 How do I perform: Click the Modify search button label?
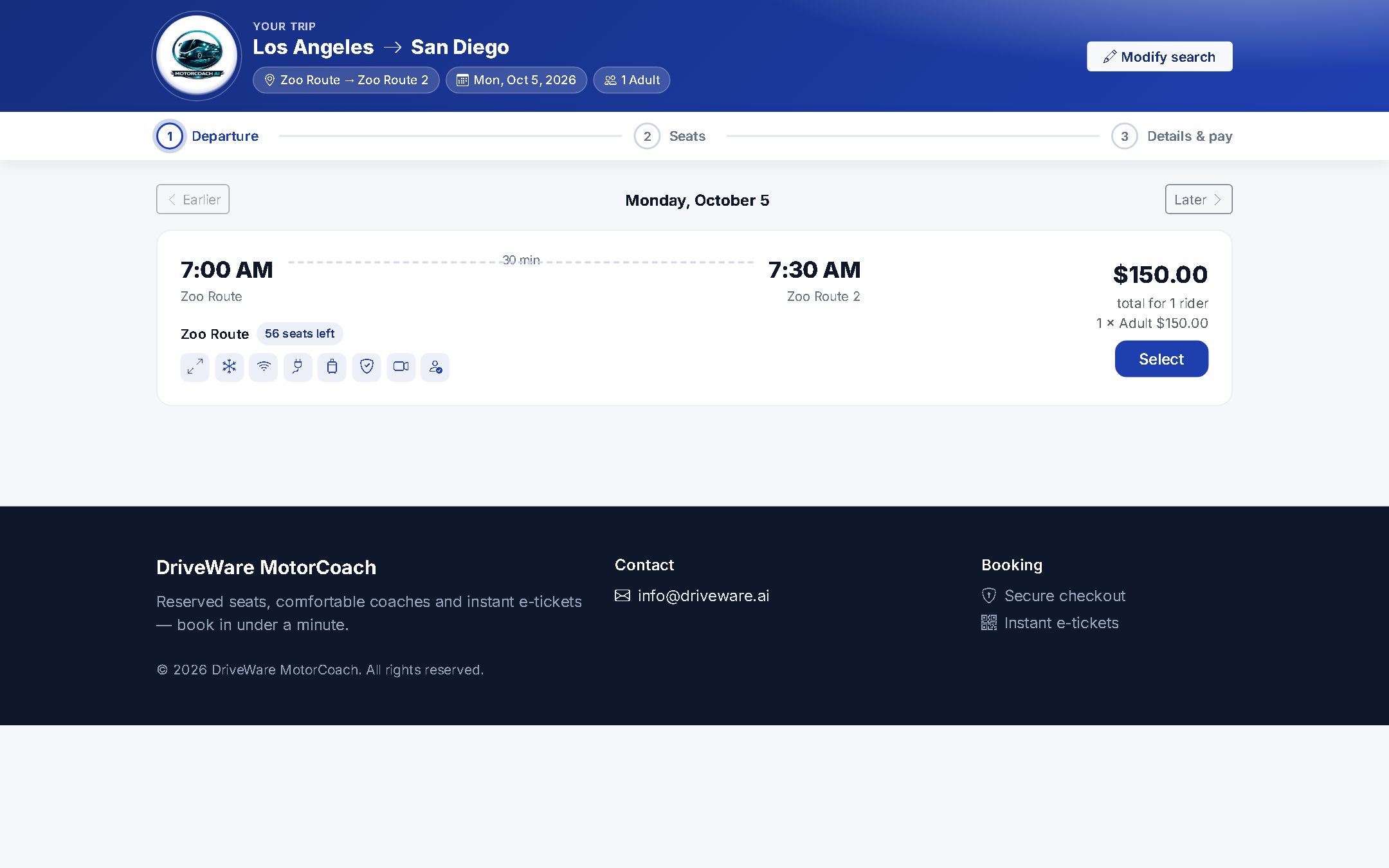(x=1168, y=57)
